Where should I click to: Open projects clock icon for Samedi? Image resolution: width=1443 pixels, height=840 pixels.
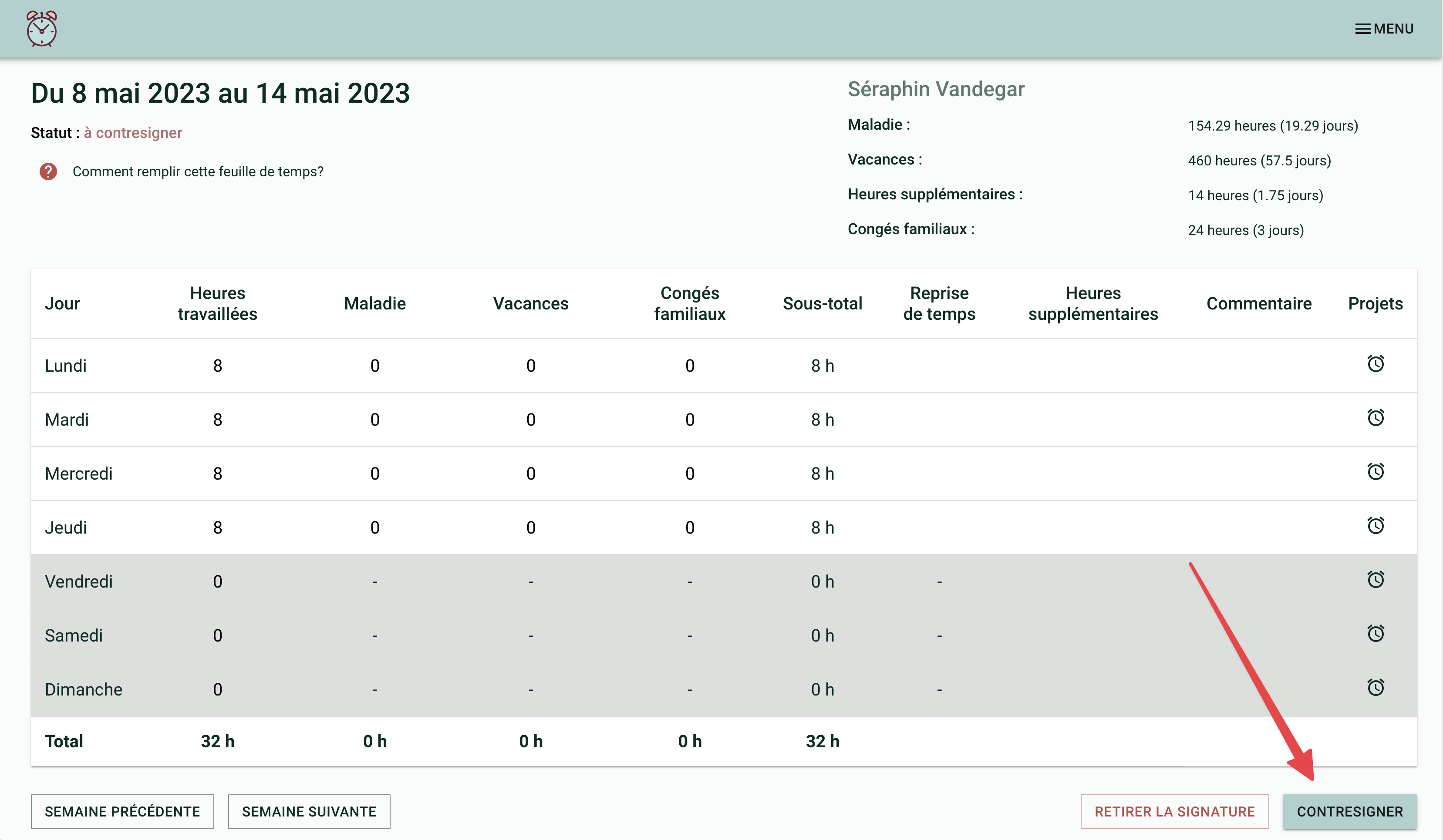1376,633
